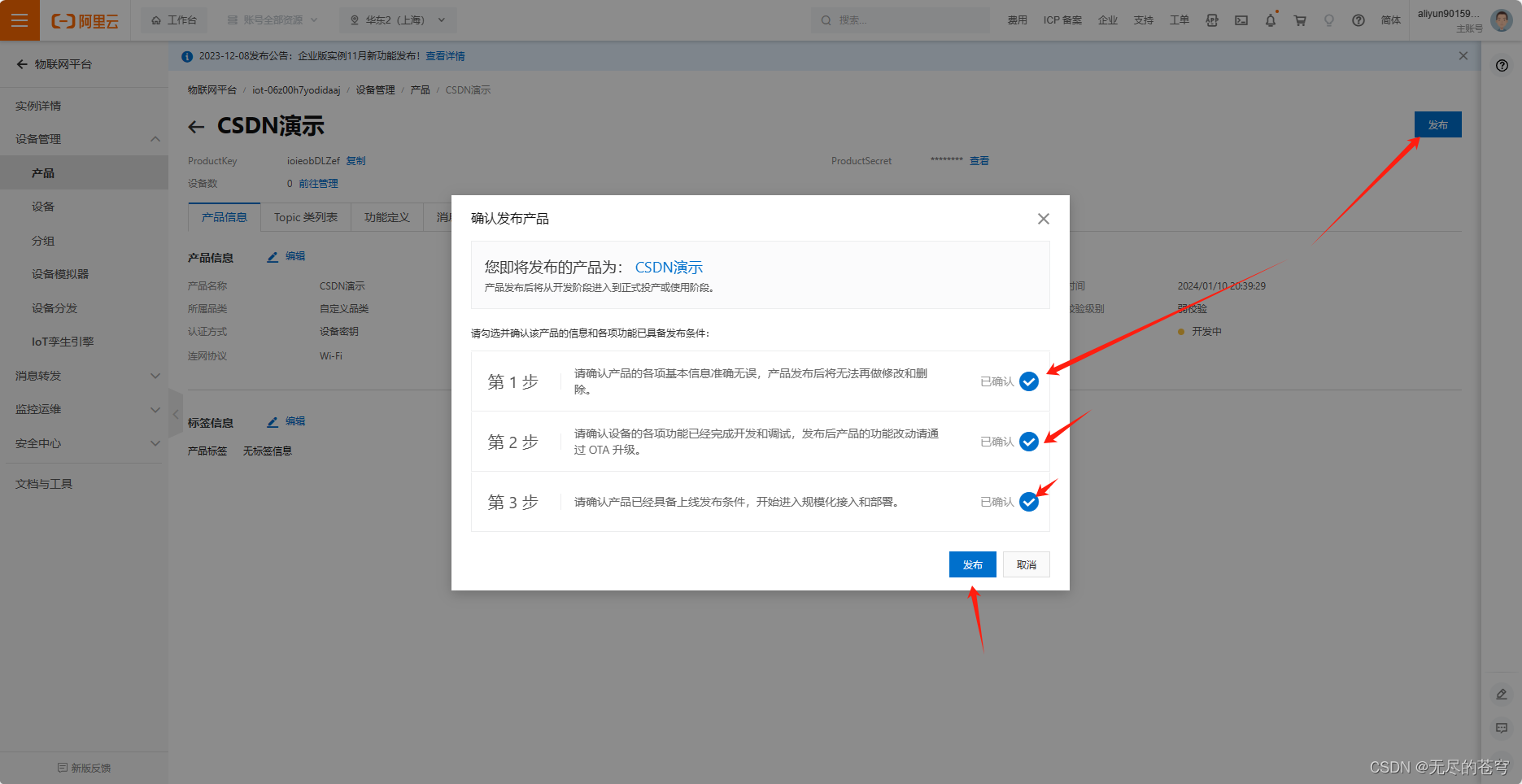The height and width of the screenshot is (784, 1522).
Task: Click the Aliyun (阿里云) logo
Action: tap(85, 21)
